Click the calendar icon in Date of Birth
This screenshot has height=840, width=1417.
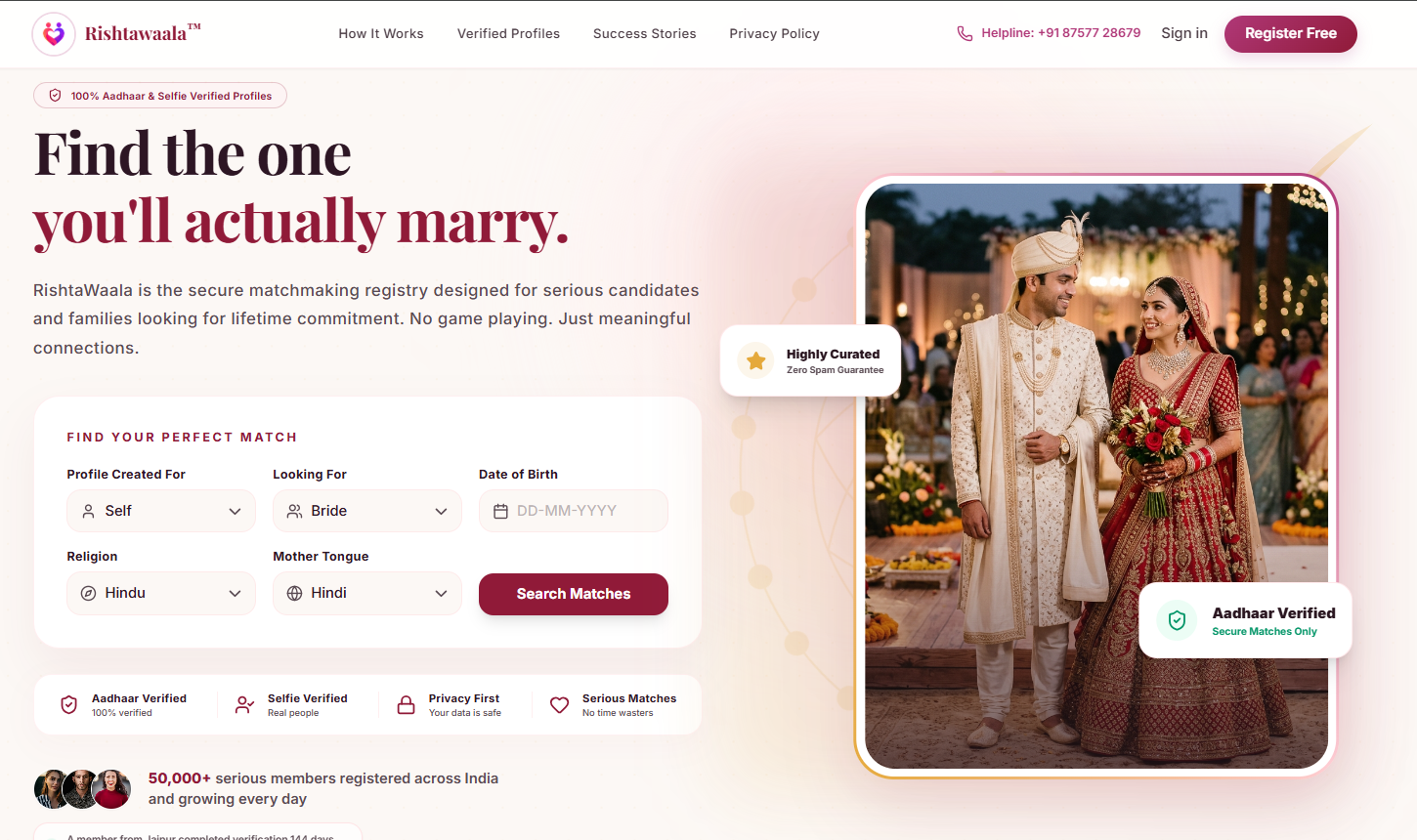500,511
